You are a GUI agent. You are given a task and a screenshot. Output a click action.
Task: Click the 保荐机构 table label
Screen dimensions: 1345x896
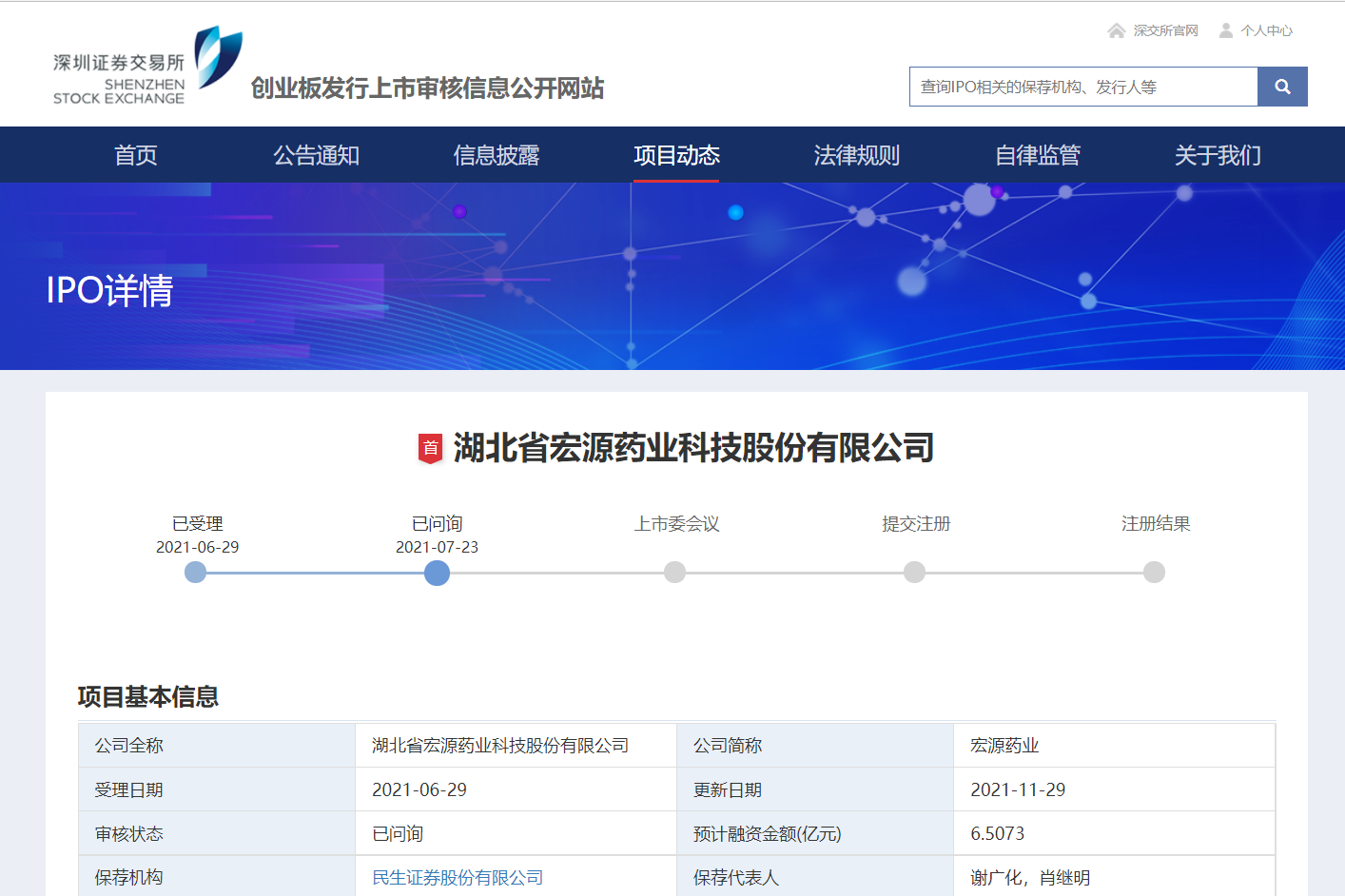coord(129,877)
